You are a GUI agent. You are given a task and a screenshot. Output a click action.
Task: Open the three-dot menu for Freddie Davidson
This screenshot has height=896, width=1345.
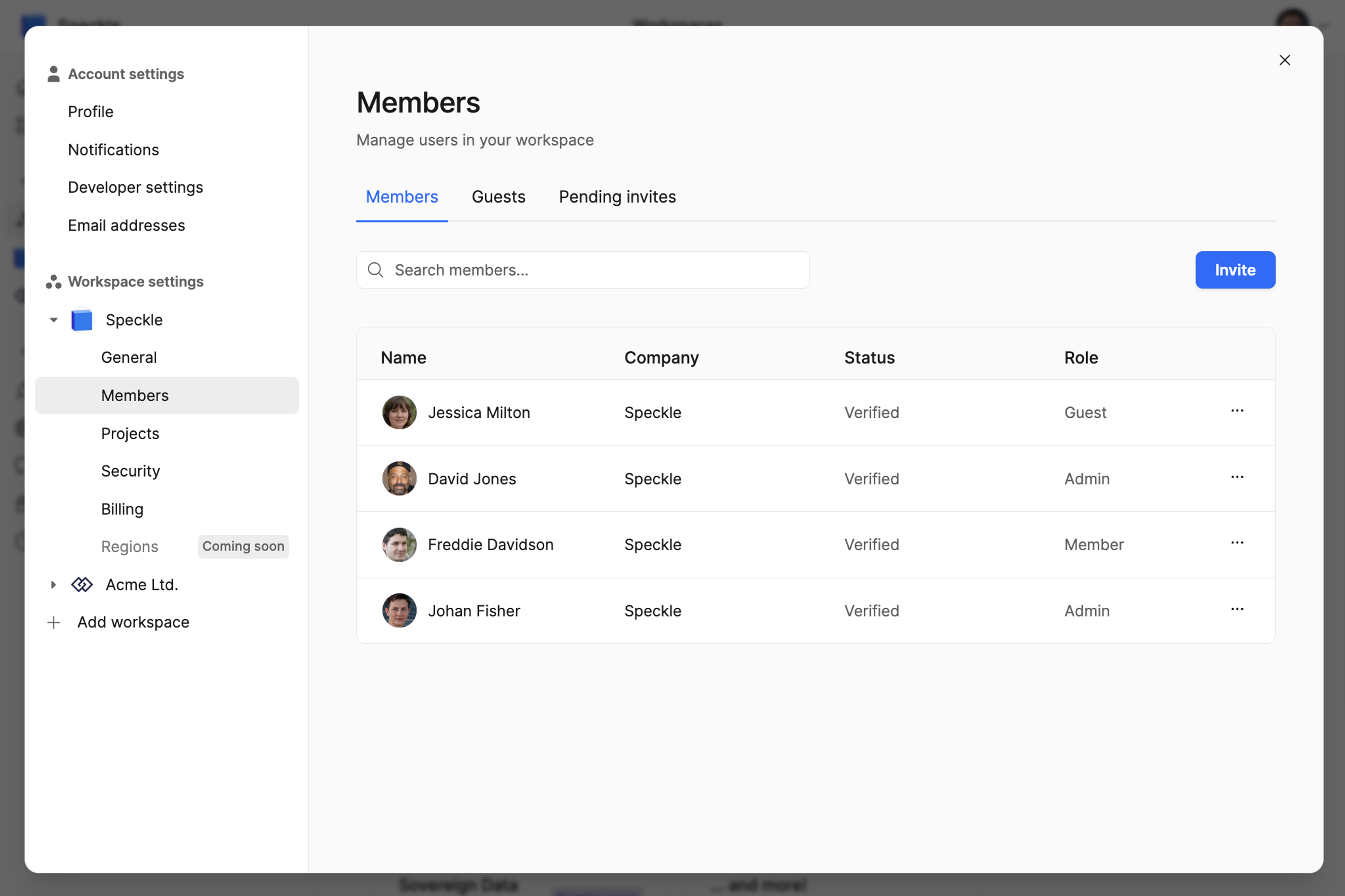[x=1237, y=543]
